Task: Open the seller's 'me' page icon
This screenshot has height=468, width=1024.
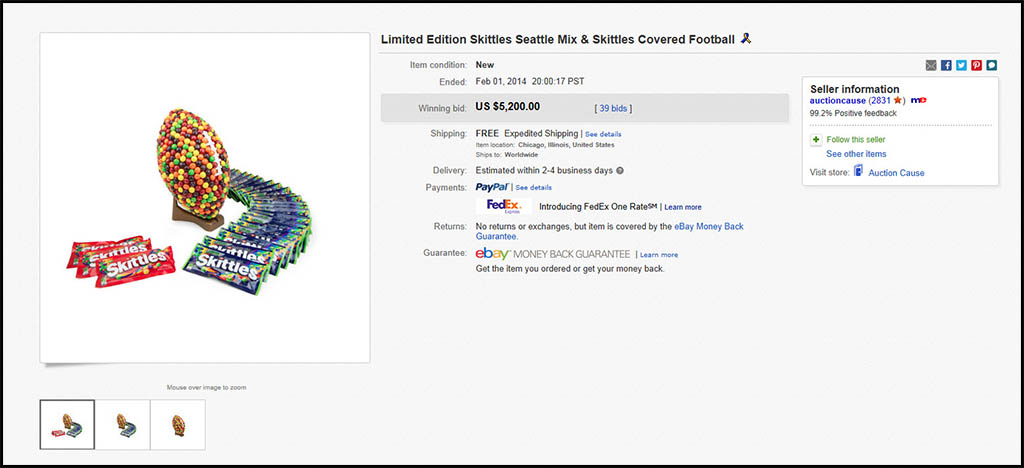Action: pos(917,101)
